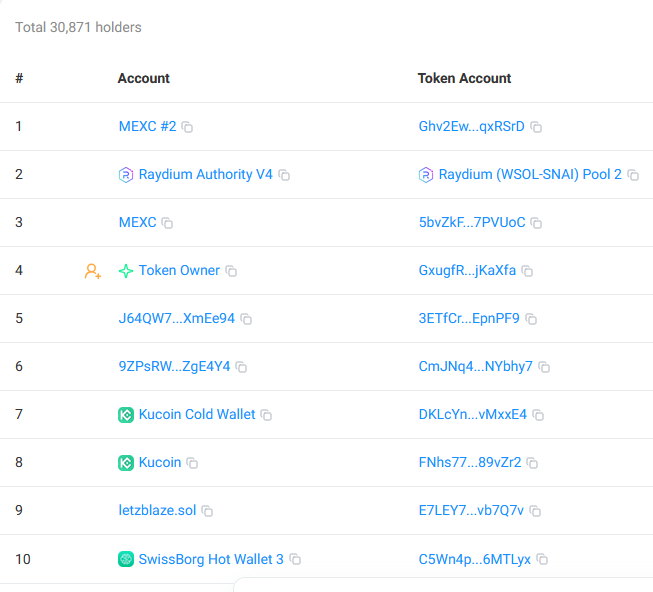Click the Token Account column header
Image resolution: width=653 pixels, height=592 pixels.
464,78
